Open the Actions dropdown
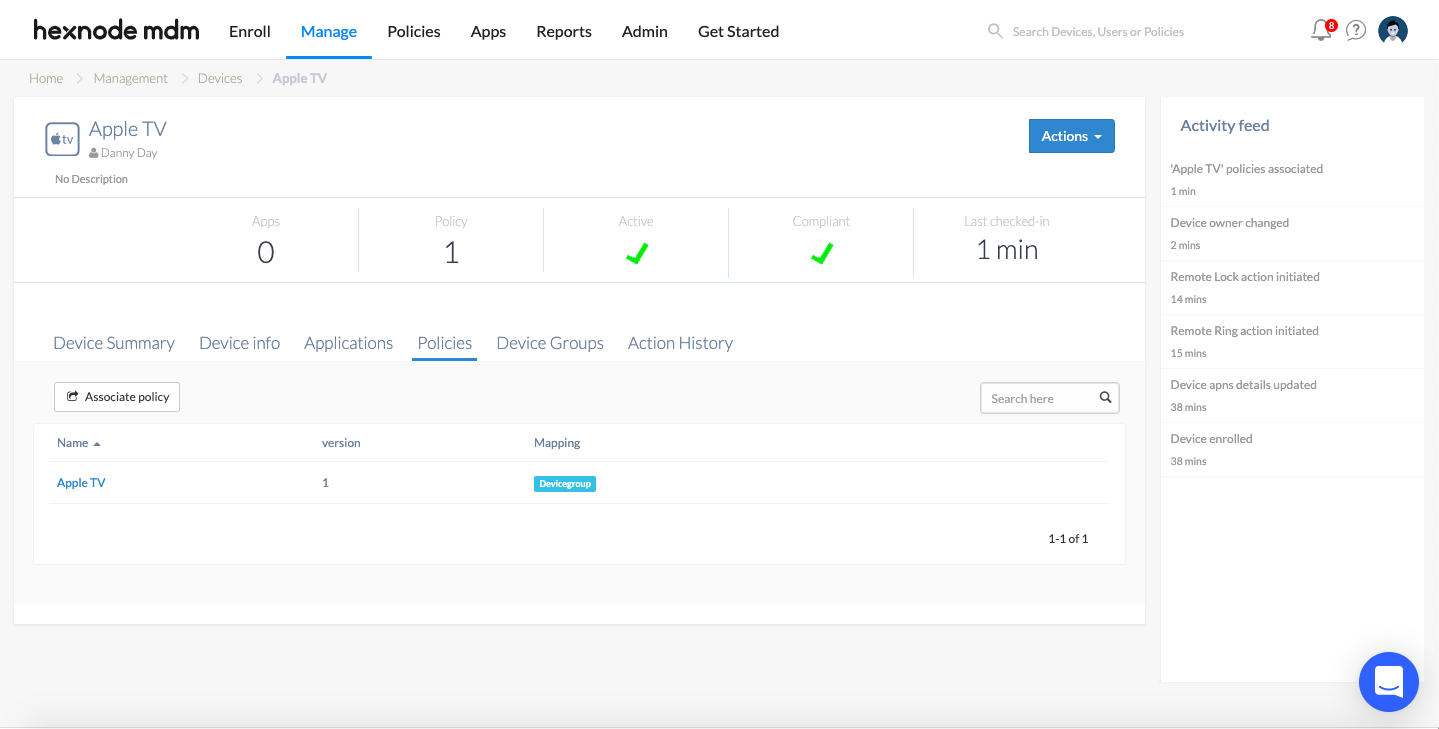1439x729 pixels. (1071, 136)
